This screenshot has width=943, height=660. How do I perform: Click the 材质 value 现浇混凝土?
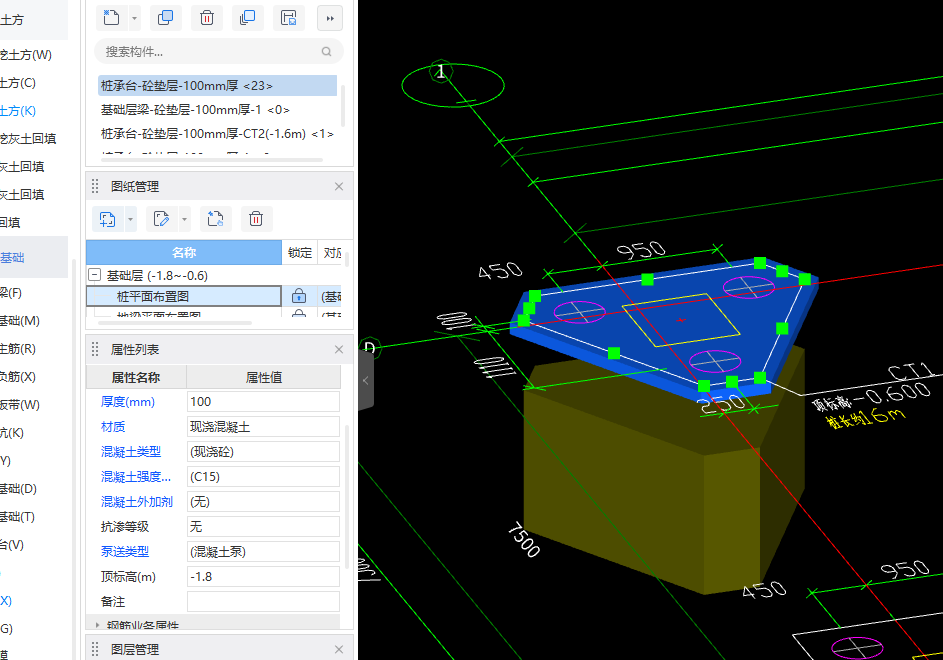tap(263, 427)
